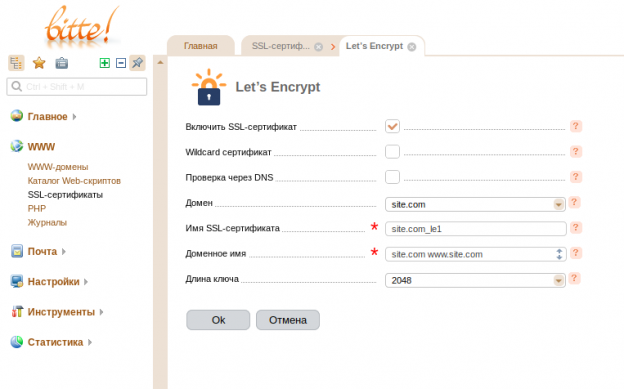This screenshot has width=624, height=389.
Task: Click the Имя SSL-сертификата input field
Action: (476, 229)
